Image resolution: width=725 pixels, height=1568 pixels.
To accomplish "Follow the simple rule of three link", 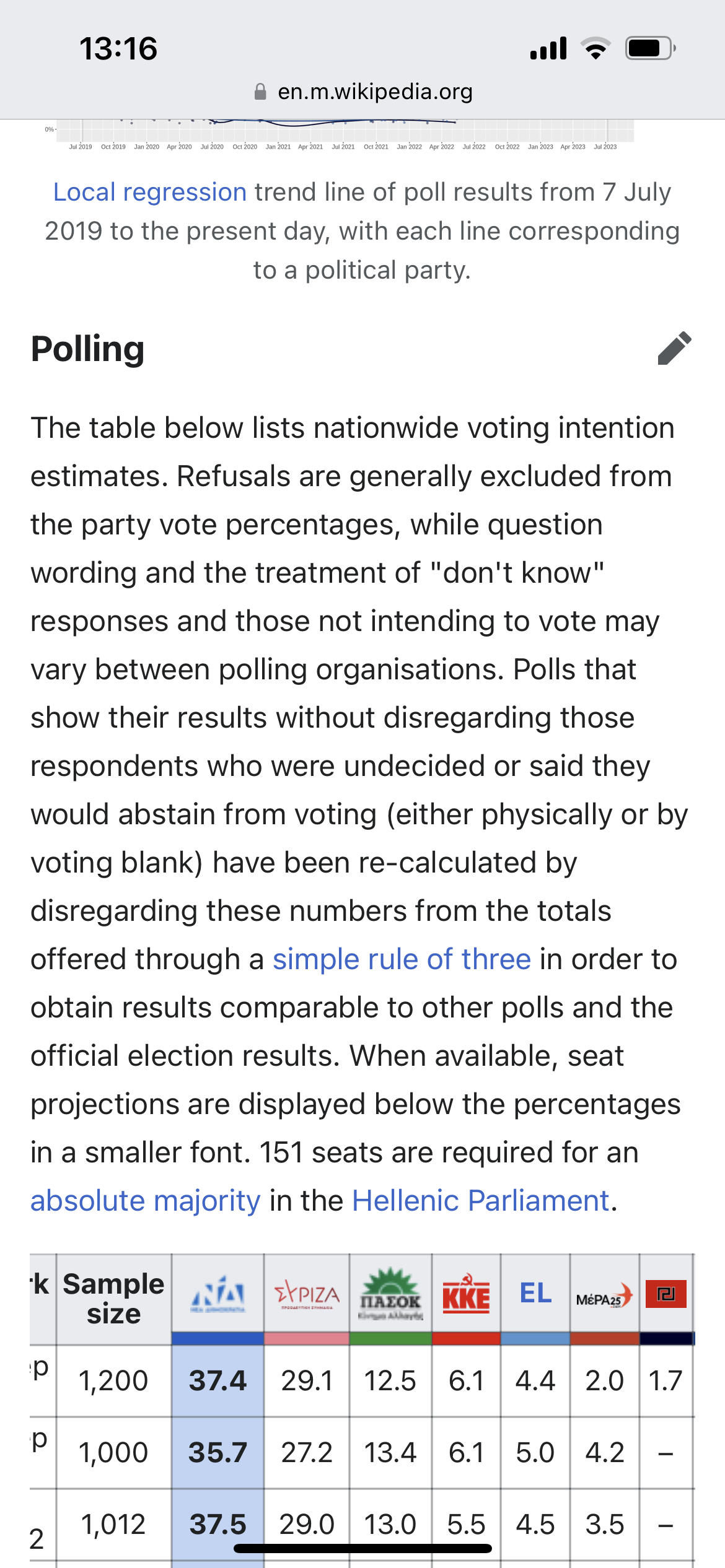I will tap(402, 959).
